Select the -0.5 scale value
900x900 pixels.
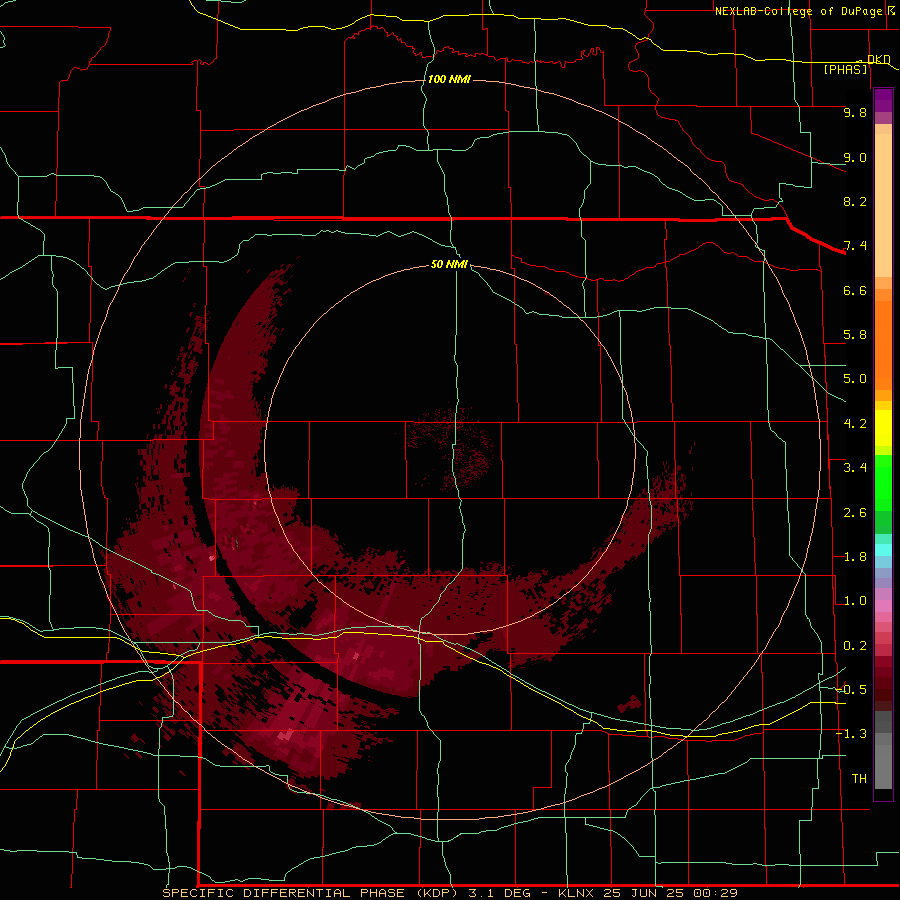click(851, 690)
